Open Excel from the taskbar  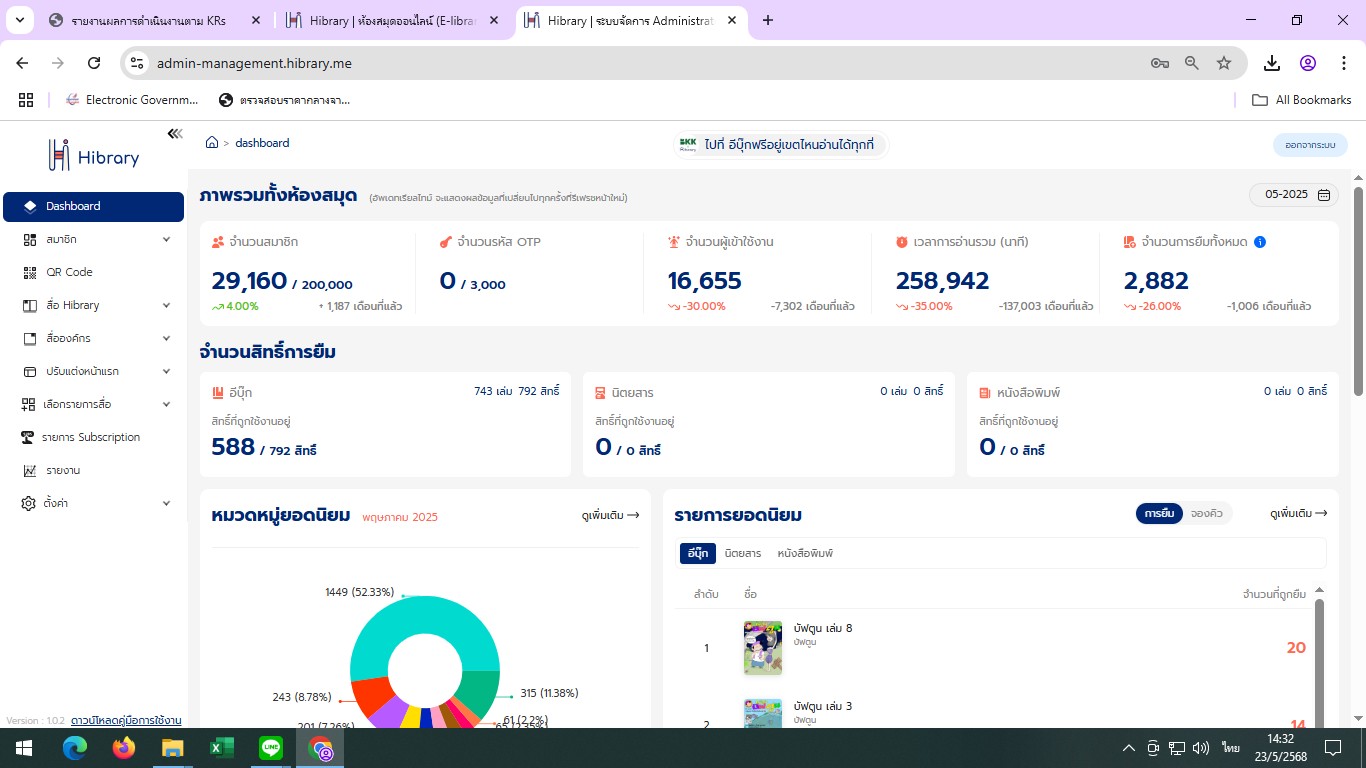pyautogui.click(x=222, y=748)
